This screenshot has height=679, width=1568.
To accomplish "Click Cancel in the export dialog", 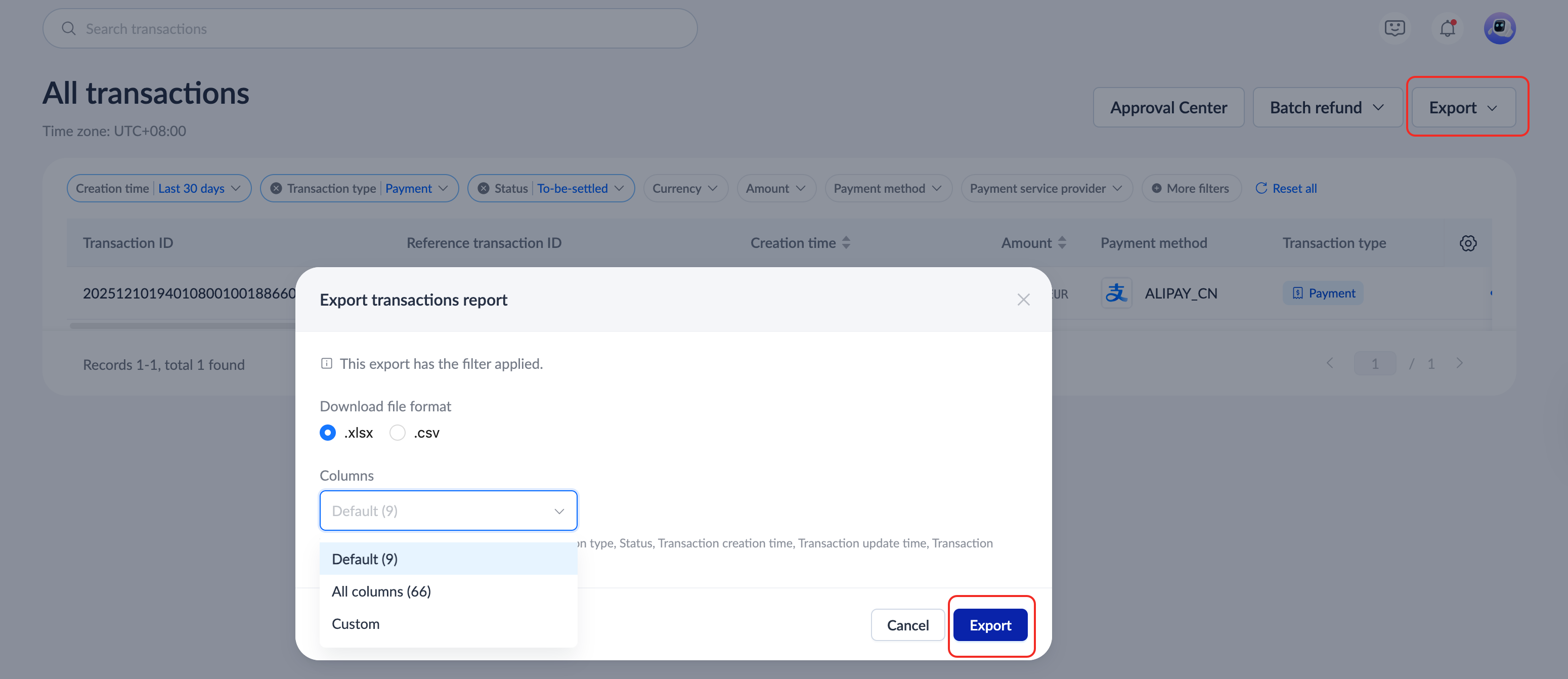I will 907,625.
